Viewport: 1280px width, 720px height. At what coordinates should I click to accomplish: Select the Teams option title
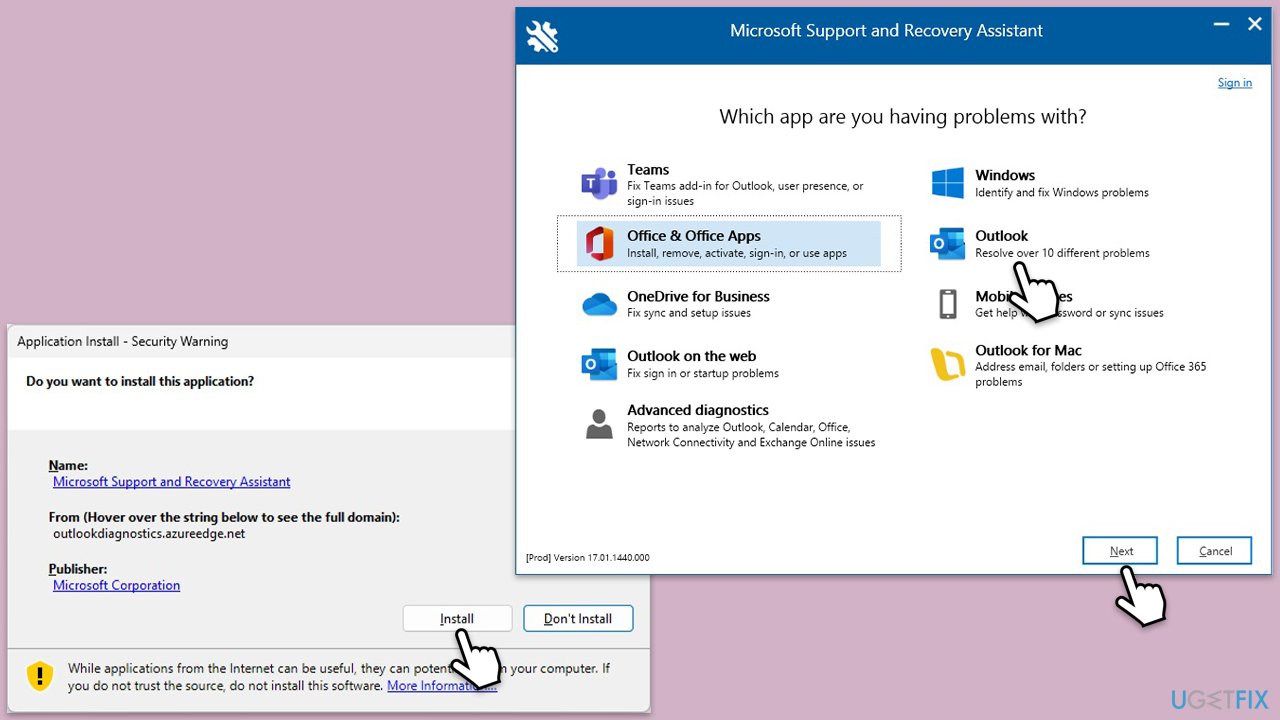tap(648, 170)
